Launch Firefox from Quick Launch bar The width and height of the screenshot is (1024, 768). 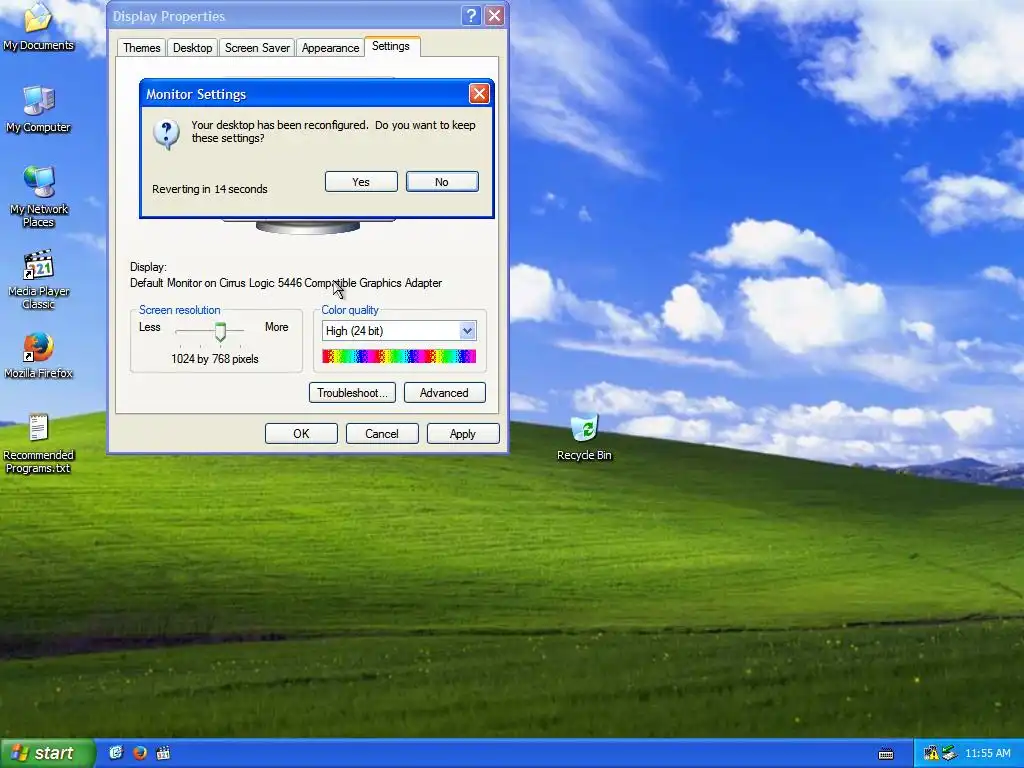[x=140, y=753]
